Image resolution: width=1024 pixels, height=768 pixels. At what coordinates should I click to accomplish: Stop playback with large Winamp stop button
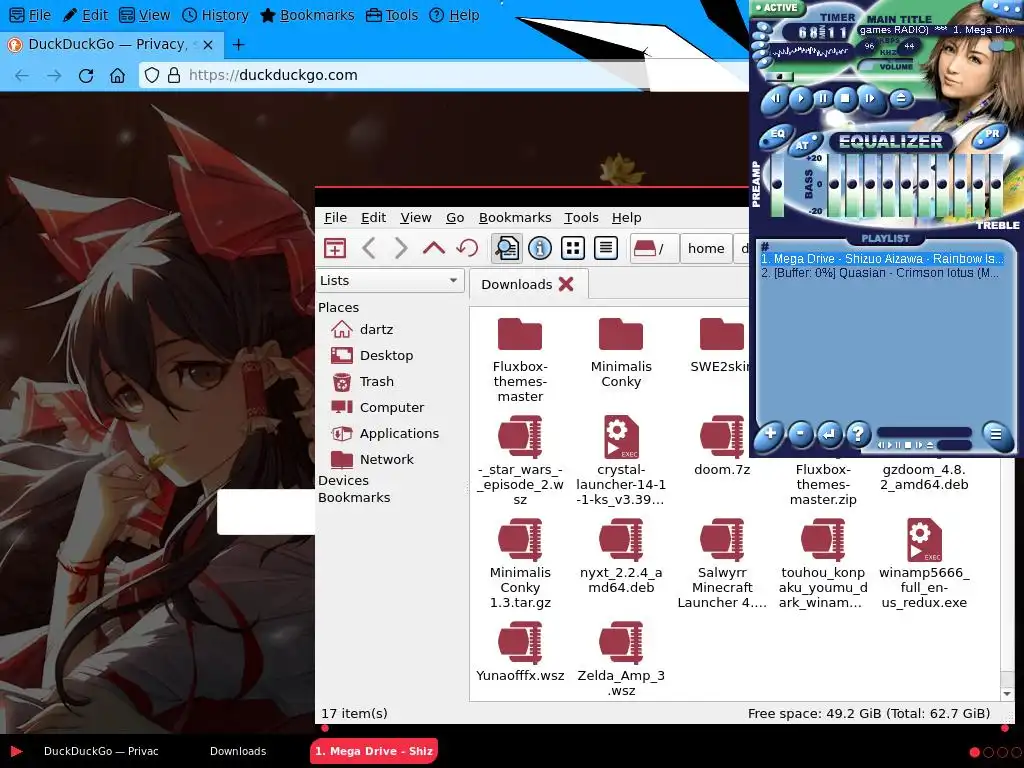tap(846, 99)
